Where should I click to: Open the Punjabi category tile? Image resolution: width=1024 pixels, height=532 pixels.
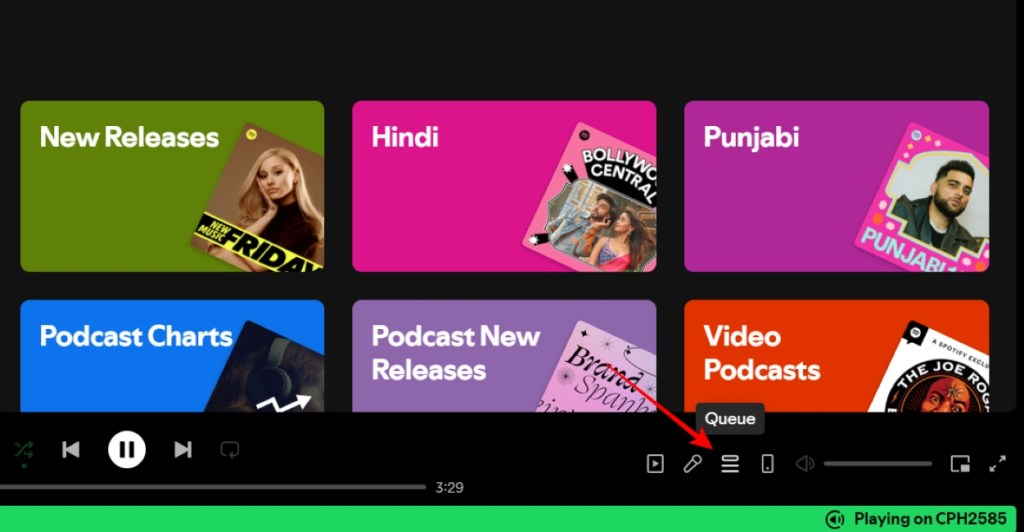[x=836, y=186]
